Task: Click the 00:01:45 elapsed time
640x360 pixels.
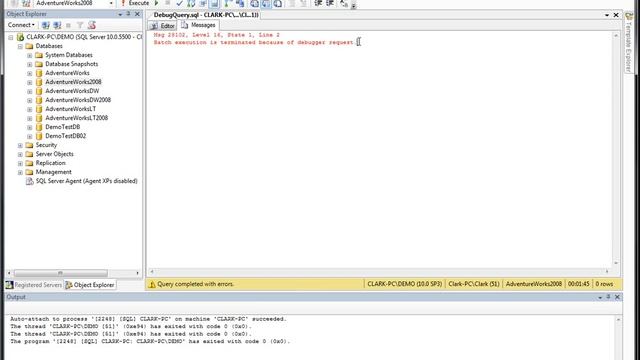Action: pyautogui.click(x=578, y=284)
